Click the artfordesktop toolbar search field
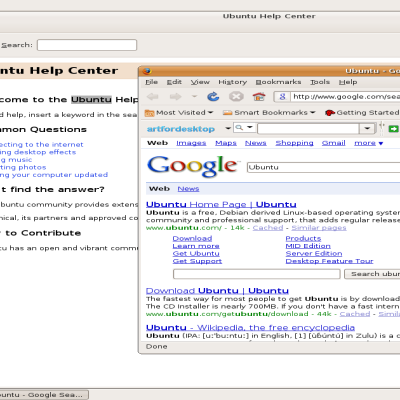The width and height of the screenshot is (400, 400). 308,129
